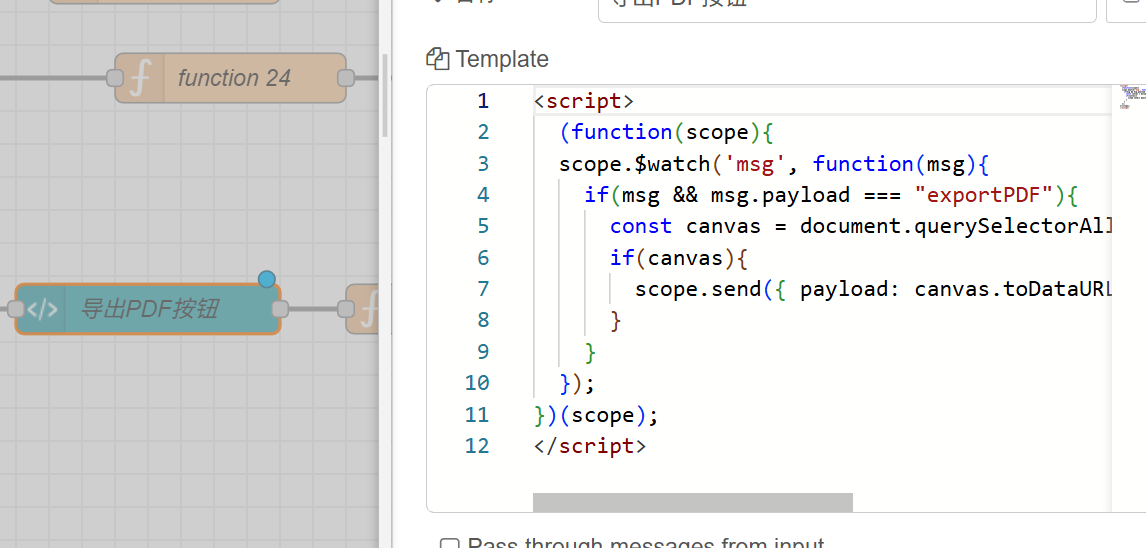Toggle Pass through messages from input checkbox
This screenshot has width=1146, height=548.
449,544
